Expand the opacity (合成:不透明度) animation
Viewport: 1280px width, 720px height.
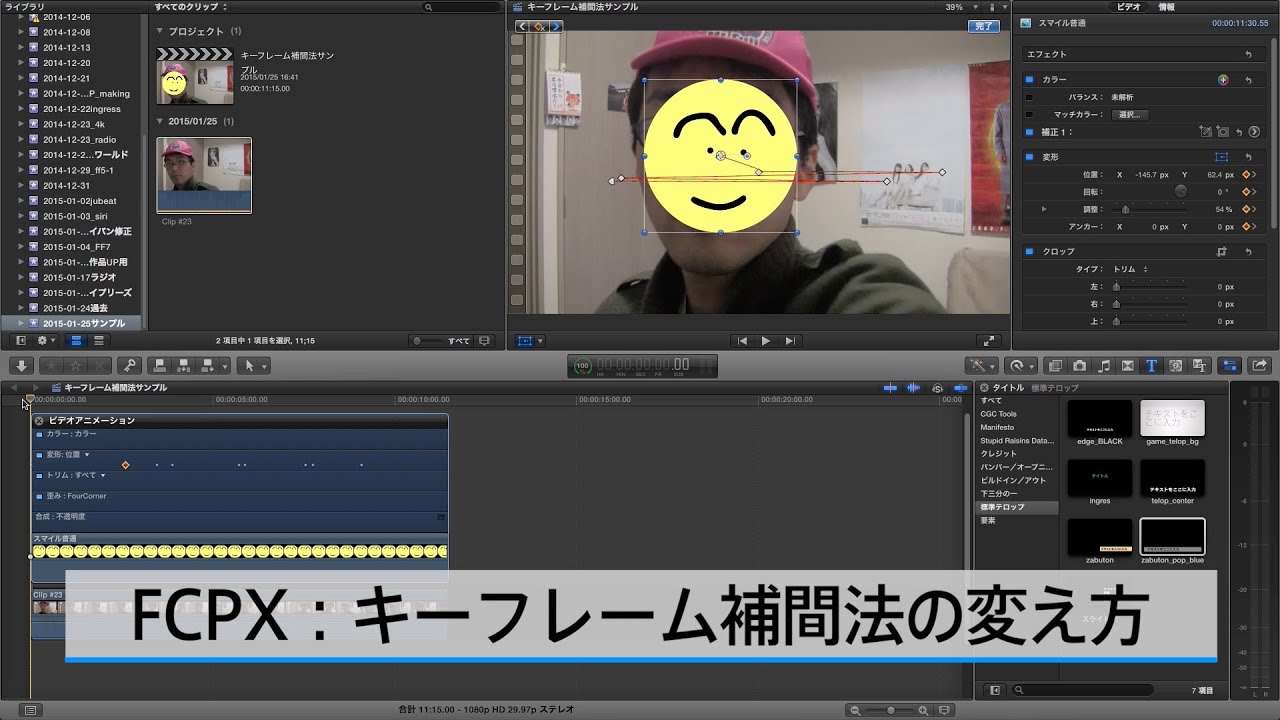click(441, 517)
